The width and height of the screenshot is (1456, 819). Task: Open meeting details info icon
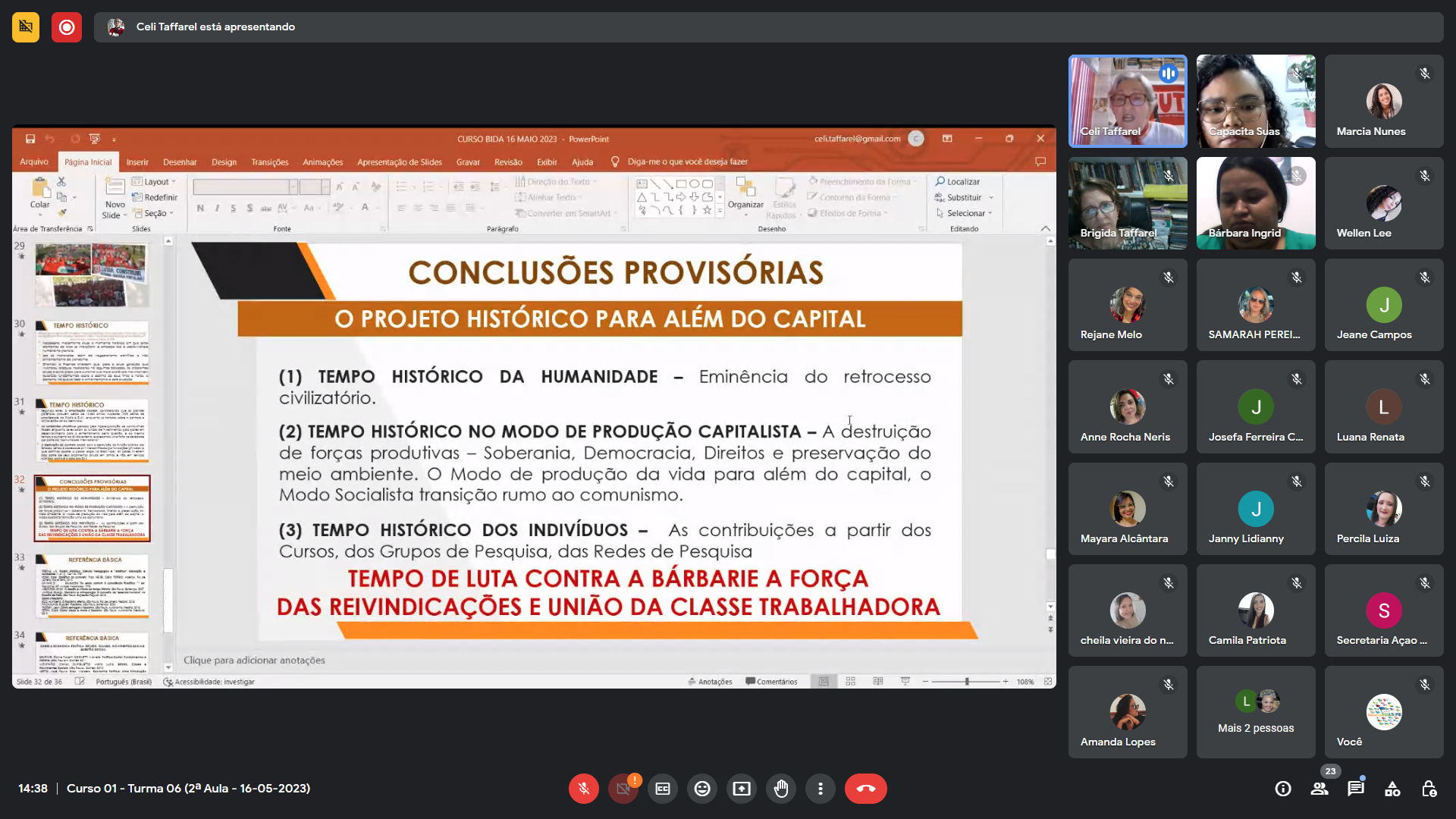pyautogui.click(x=1283, y=789)
